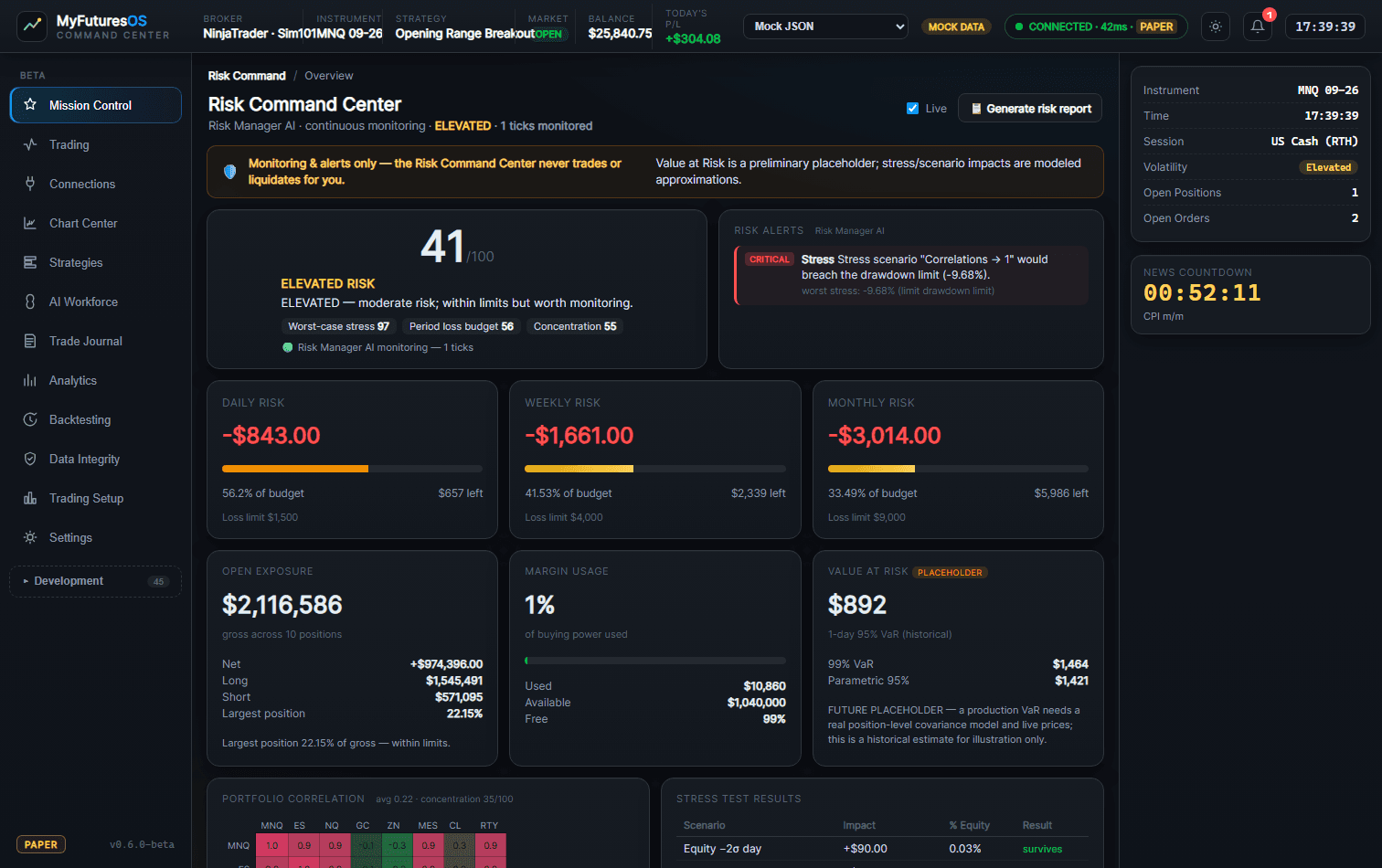This screenshot has height=868, width=1382.
Task: Click the MOCK DATA badge
Action: click(956, 26)
